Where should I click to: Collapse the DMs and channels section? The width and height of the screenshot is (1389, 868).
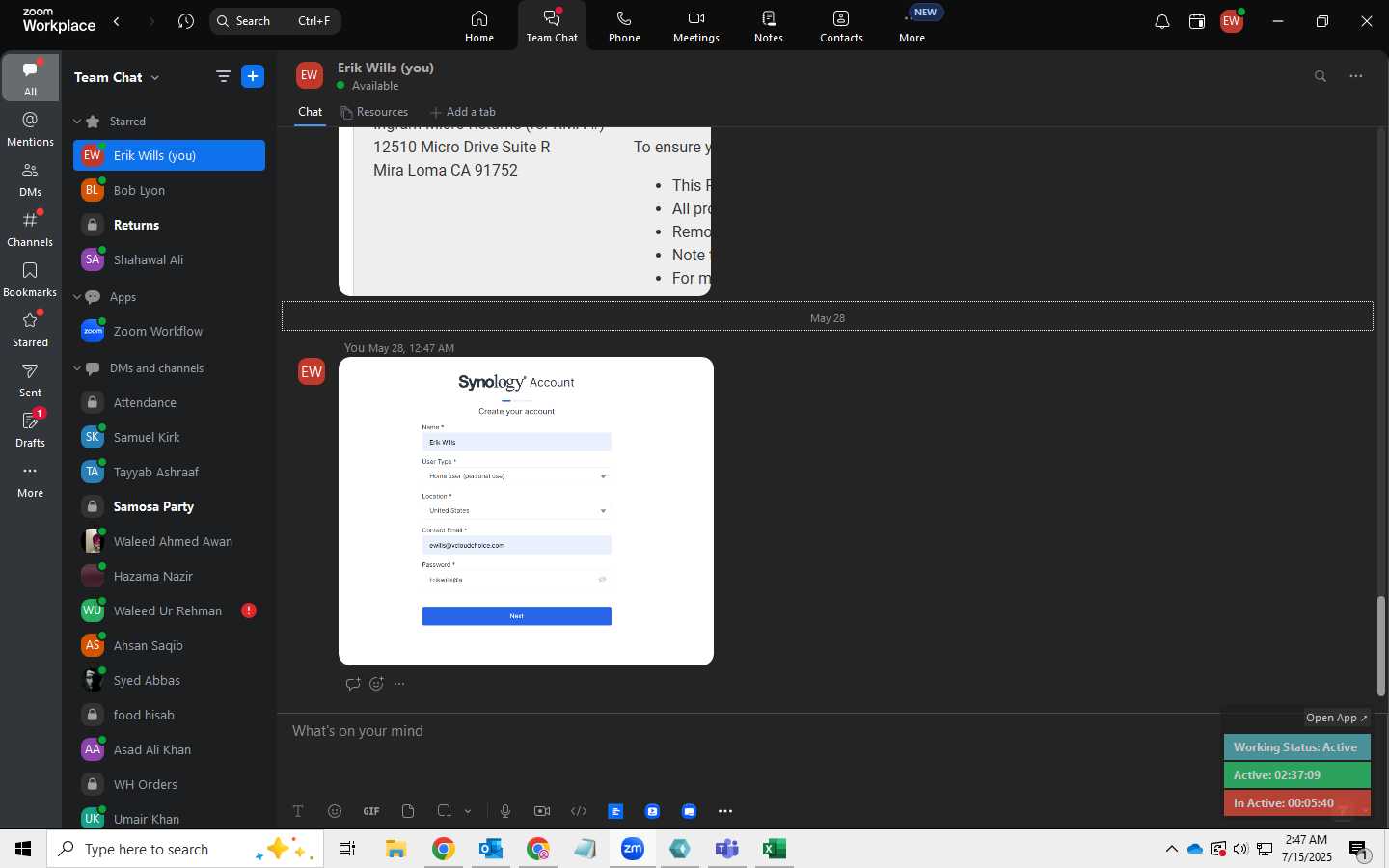[x=77, y=368]
